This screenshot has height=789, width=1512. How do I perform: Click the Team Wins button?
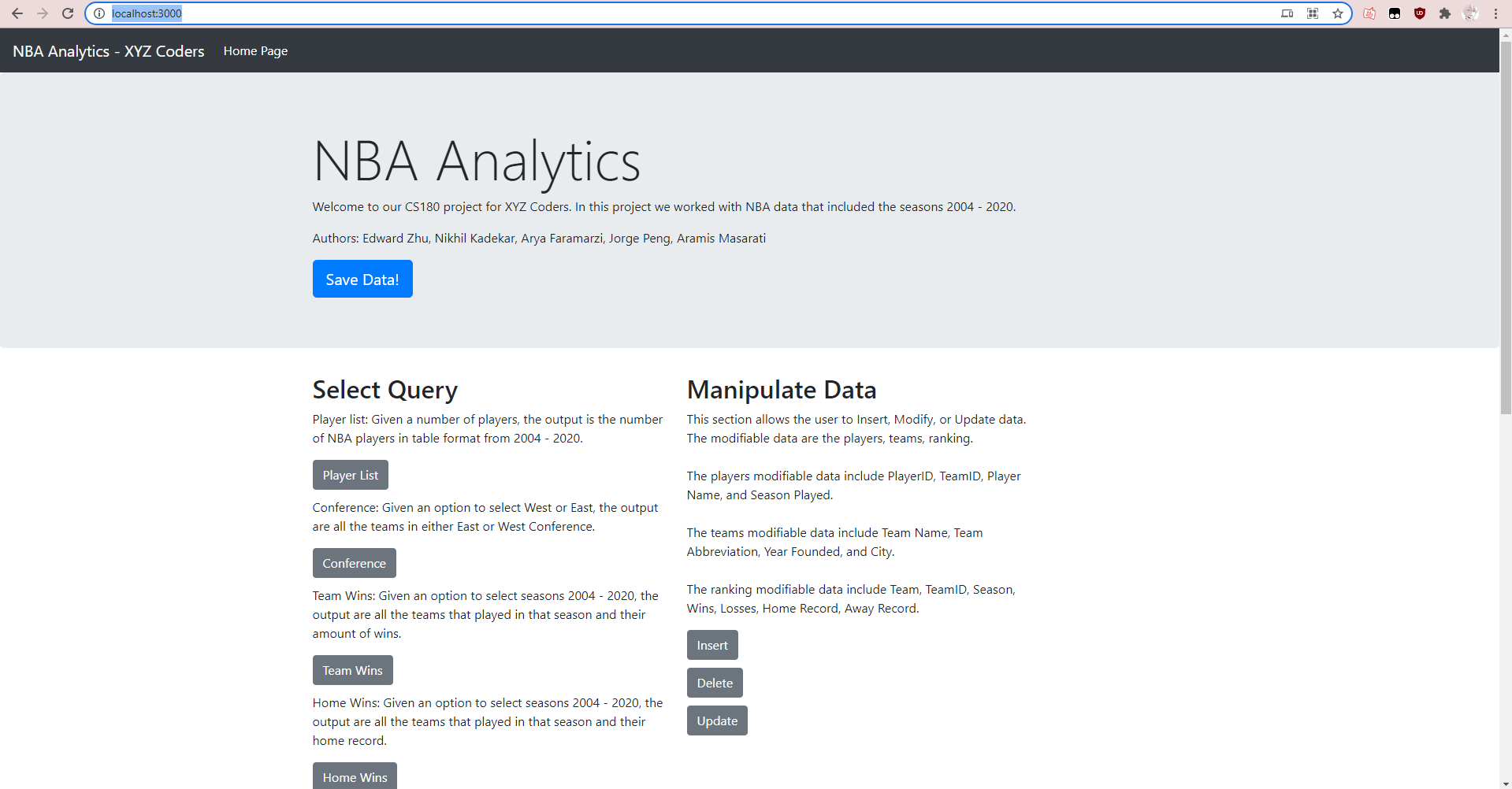[x=352, y=670]
